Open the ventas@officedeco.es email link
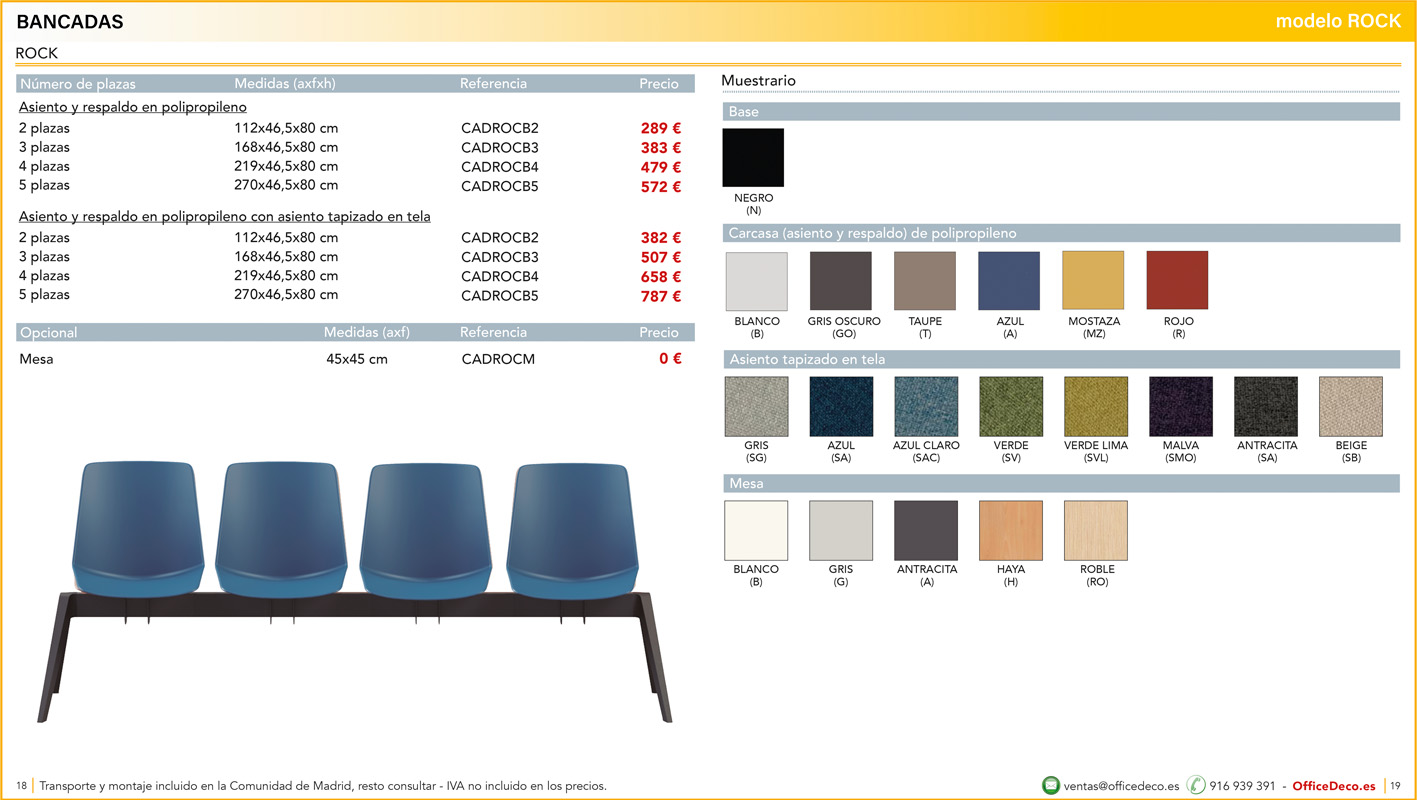Viewport: 1417px width, 800px height. (x=1121, y=786)
